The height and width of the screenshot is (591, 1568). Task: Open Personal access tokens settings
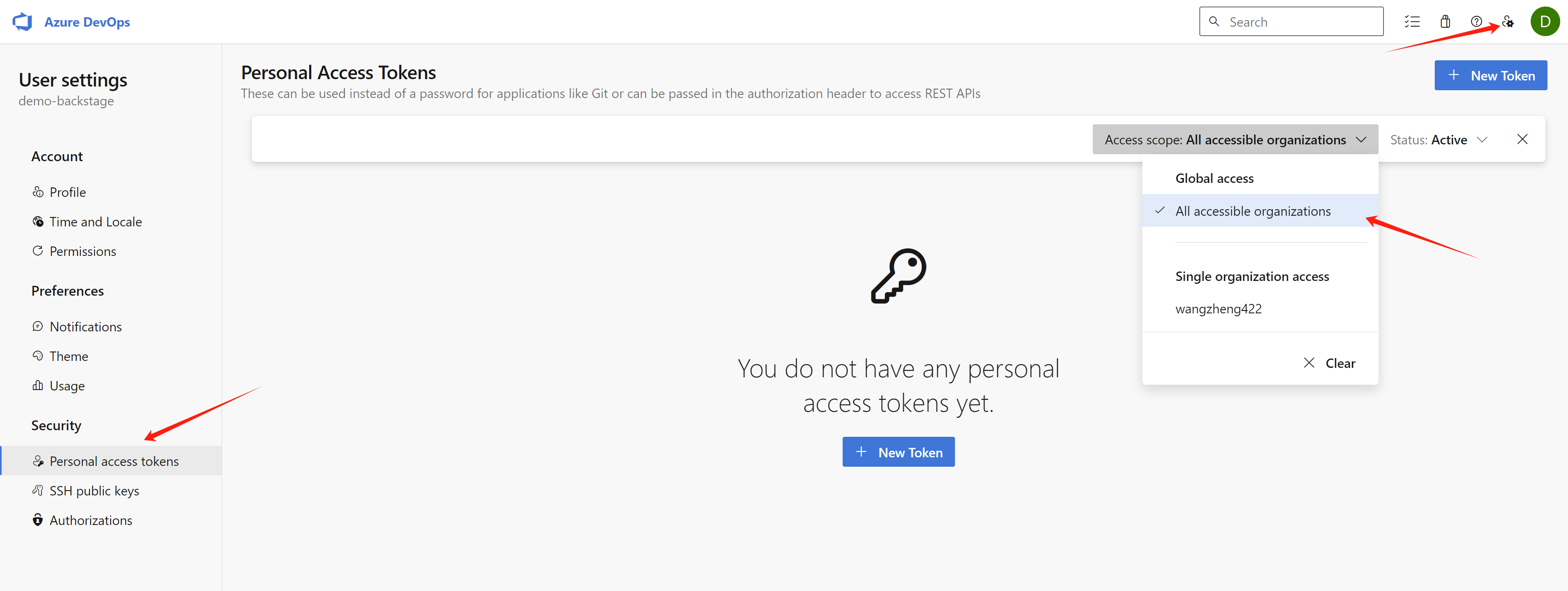click(x=114, y=461)
